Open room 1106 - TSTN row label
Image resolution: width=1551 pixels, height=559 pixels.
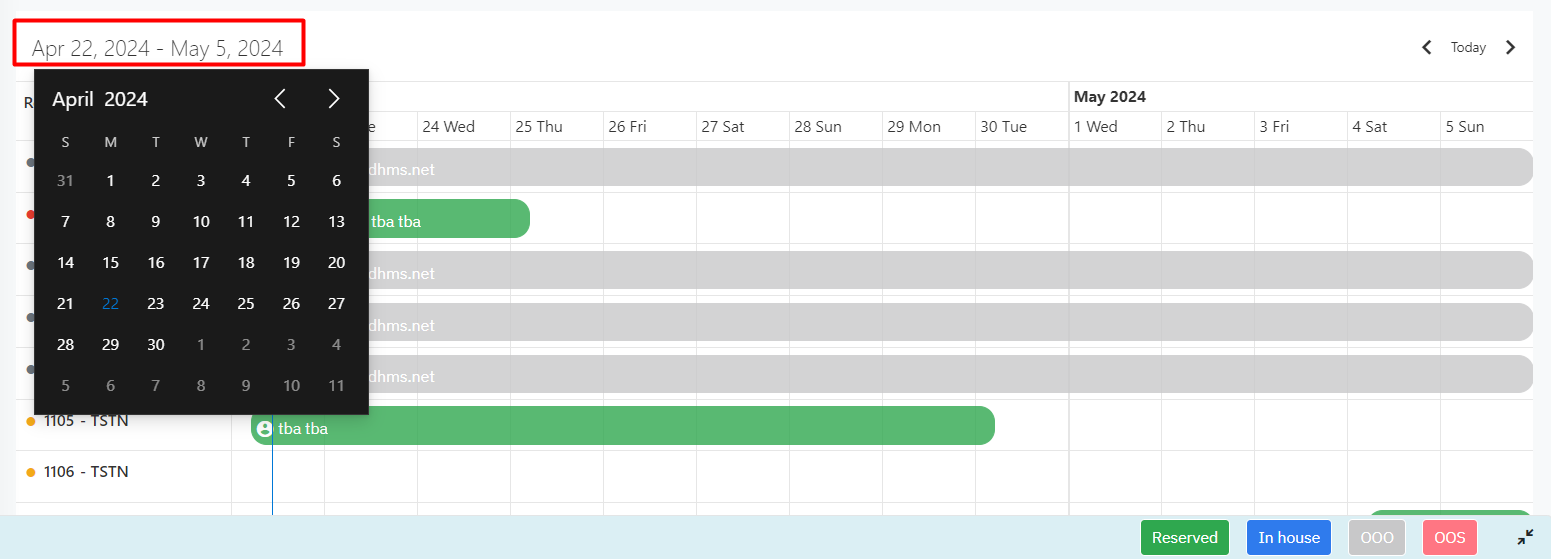click(x=86, y=472)
